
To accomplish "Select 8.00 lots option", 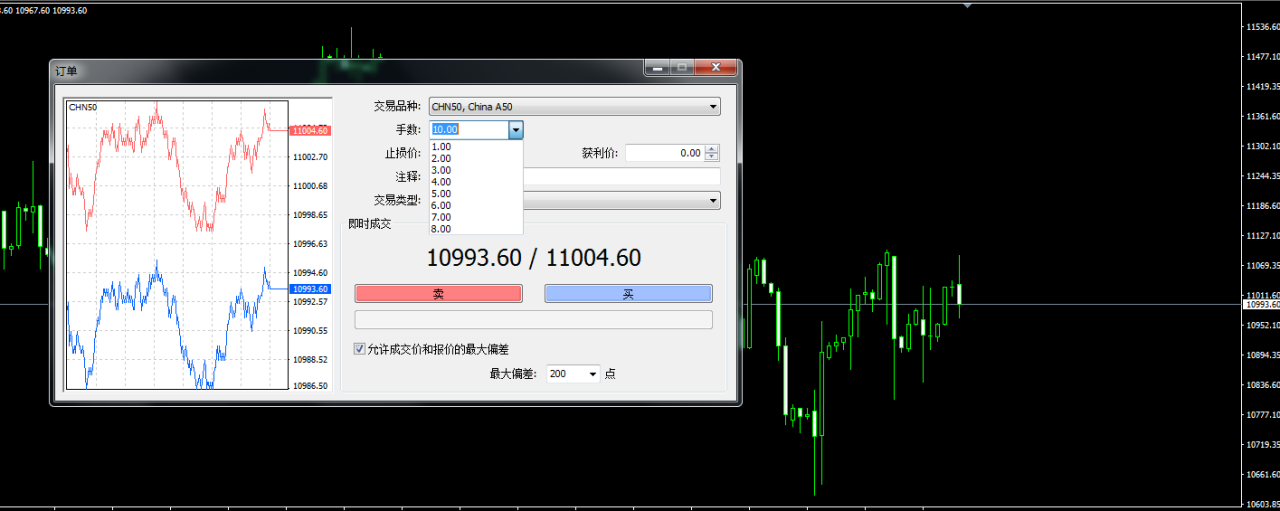I will click(441, 229).
